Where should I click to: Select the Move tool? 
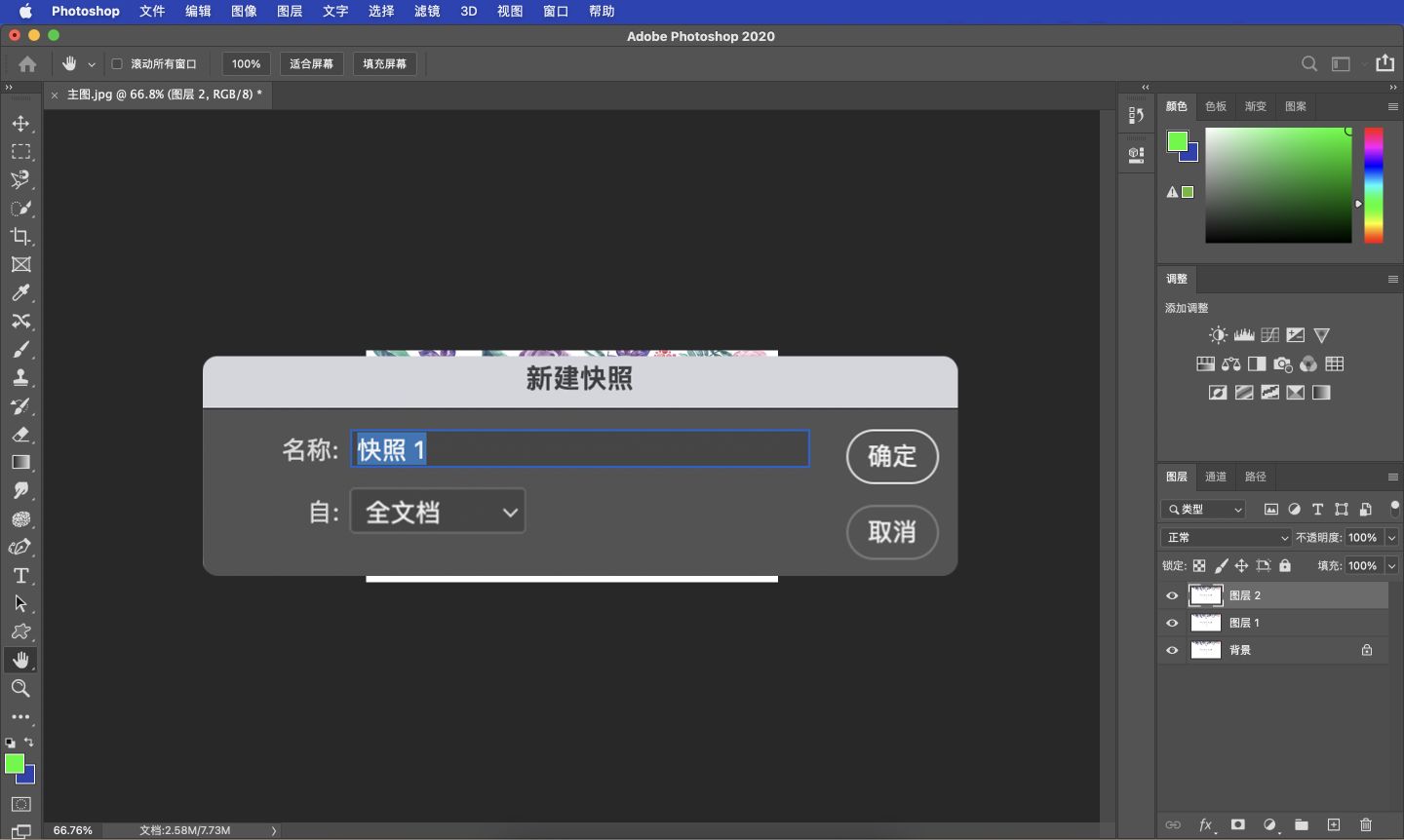tap(20, 124)
